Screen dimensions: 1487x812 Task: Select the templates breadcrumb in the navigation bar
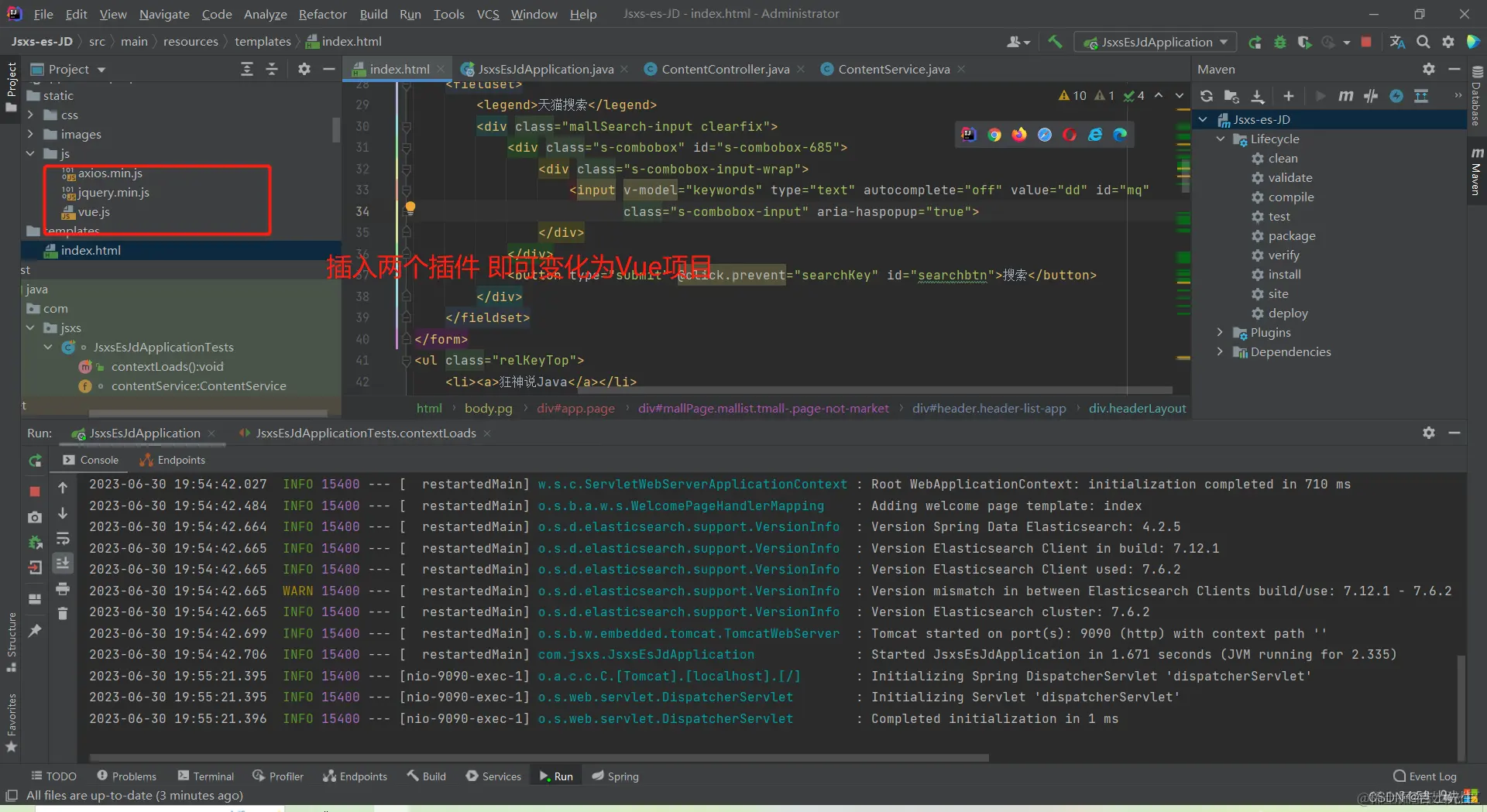click(263, 42)
